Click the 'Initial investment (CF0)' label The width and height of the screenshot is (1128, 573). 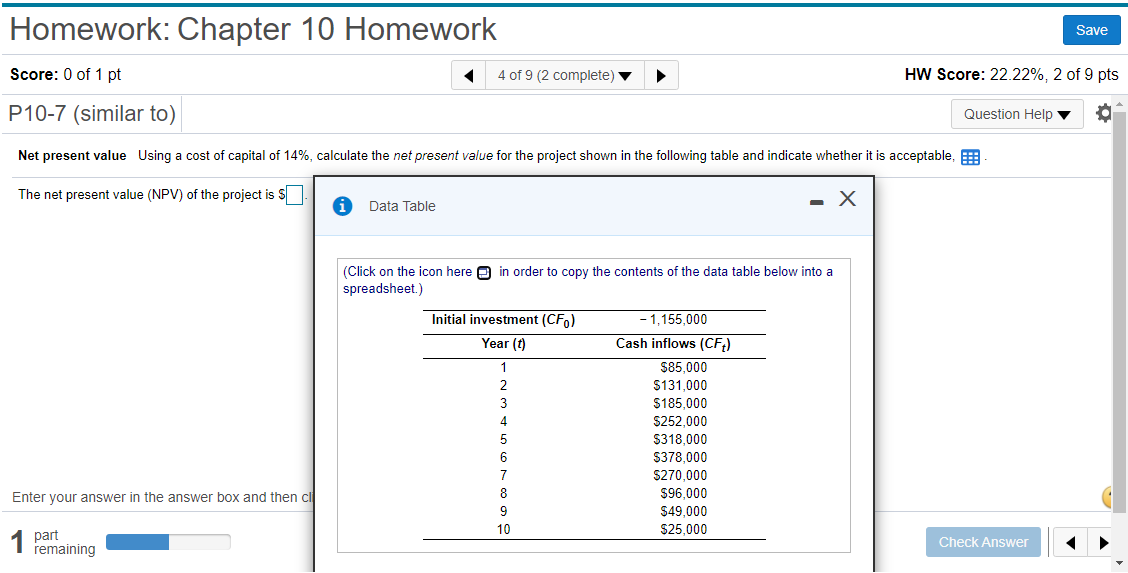tap(503, 321)
